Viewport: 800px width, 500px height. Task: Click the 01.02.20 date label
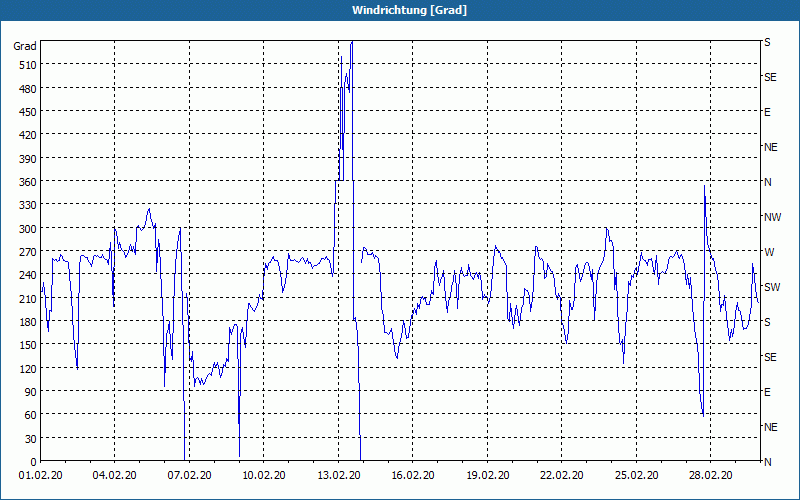pyautogui.click(x=40, y=476)
